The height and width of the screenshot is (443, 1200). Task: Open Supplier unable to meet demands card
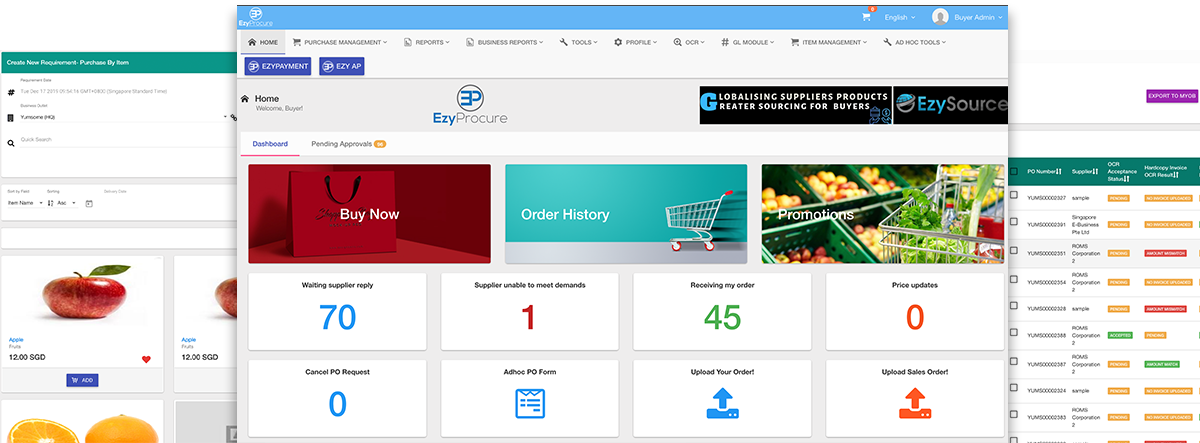point(529,311)
